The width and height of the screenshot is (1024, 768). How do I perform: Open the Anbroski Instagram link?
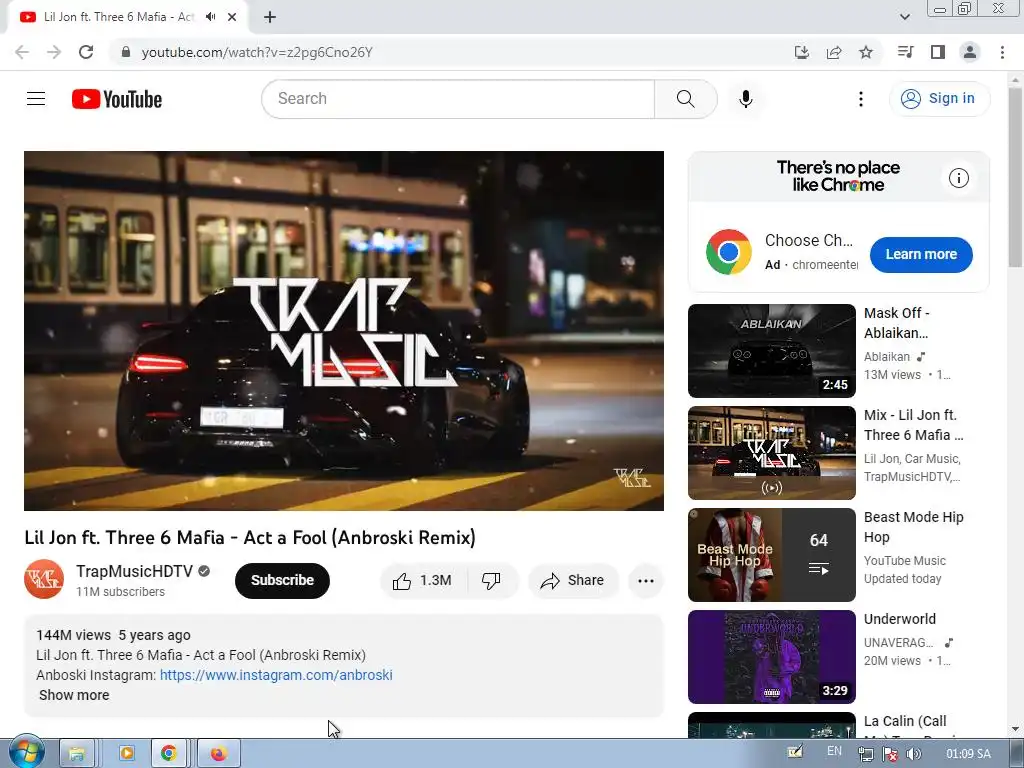pos(276,675)
